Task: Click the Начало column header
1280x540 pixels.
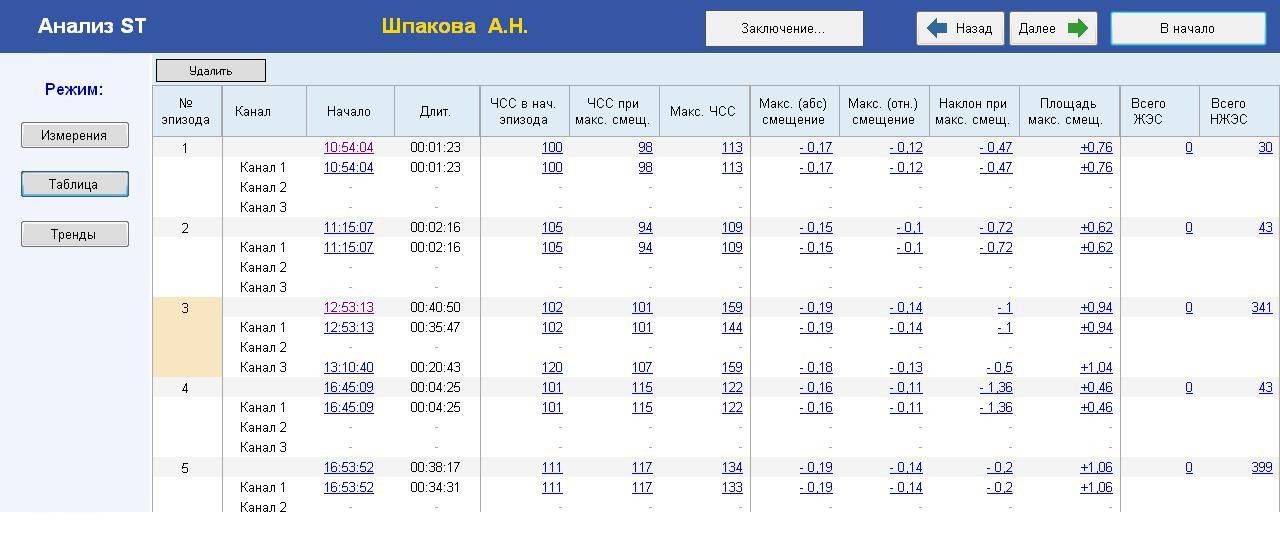Action: point(349,111)
